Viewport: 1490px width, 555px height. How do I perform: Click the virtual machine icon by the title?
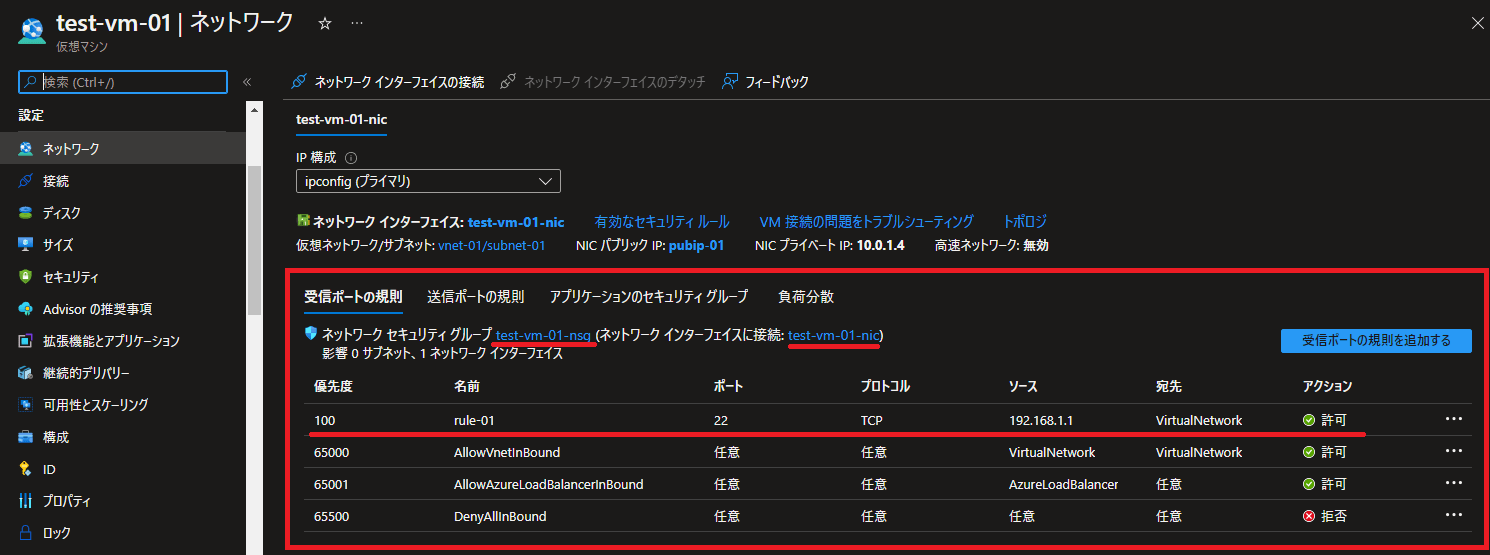click(x=32, y=31)
